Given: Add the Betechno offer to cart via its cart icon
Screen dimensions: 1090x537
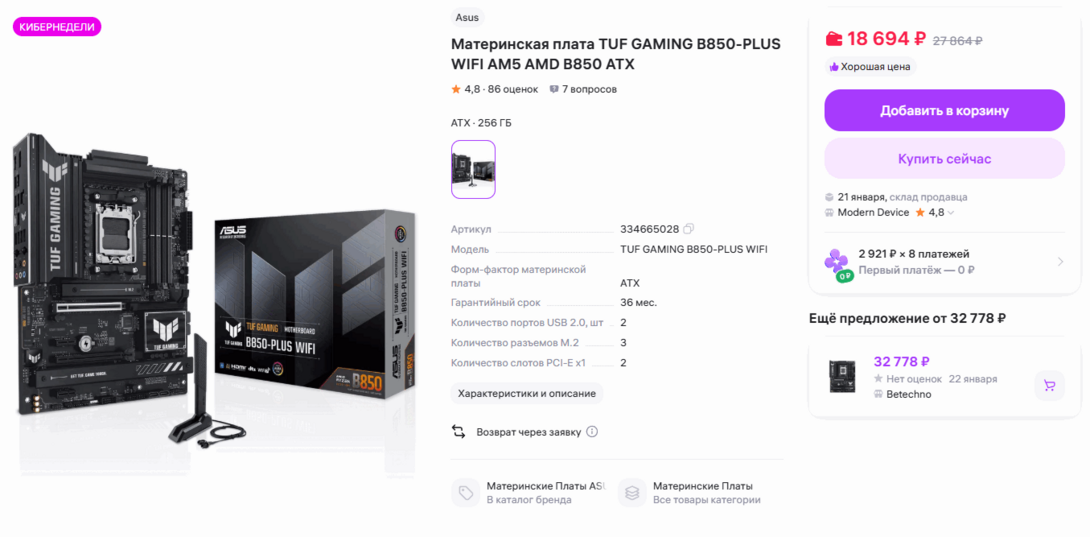Looking at the screenshot, I should click(x=1049, y=385).
